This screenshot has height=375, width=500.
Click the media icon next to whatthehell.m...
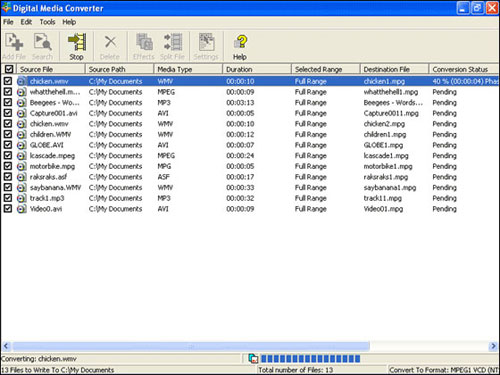22,92
